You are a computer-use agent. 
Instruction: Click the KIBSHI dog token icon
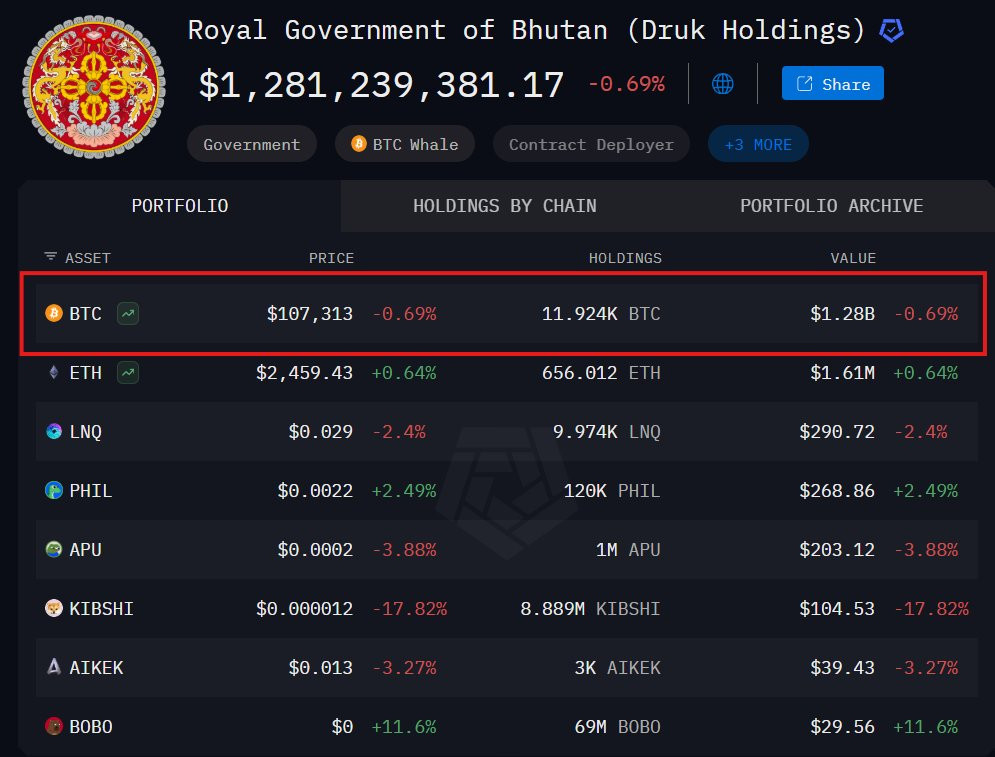pyautogui.click(x=54, y=609)
